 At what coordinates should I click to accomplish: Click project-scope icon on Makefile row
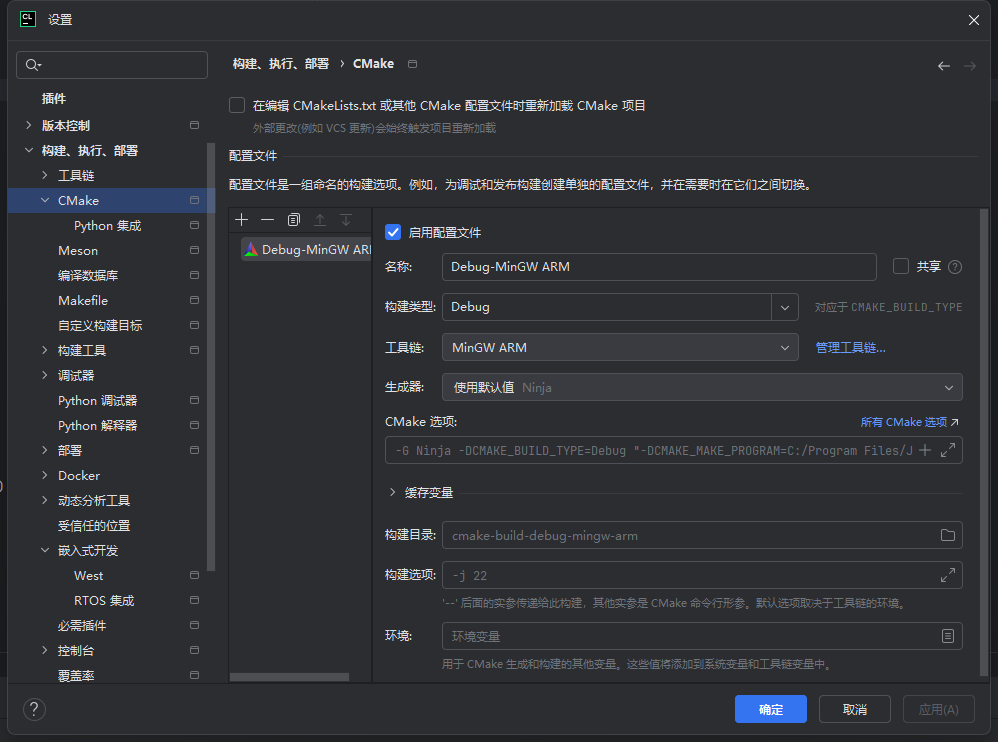tap(194, 300)
